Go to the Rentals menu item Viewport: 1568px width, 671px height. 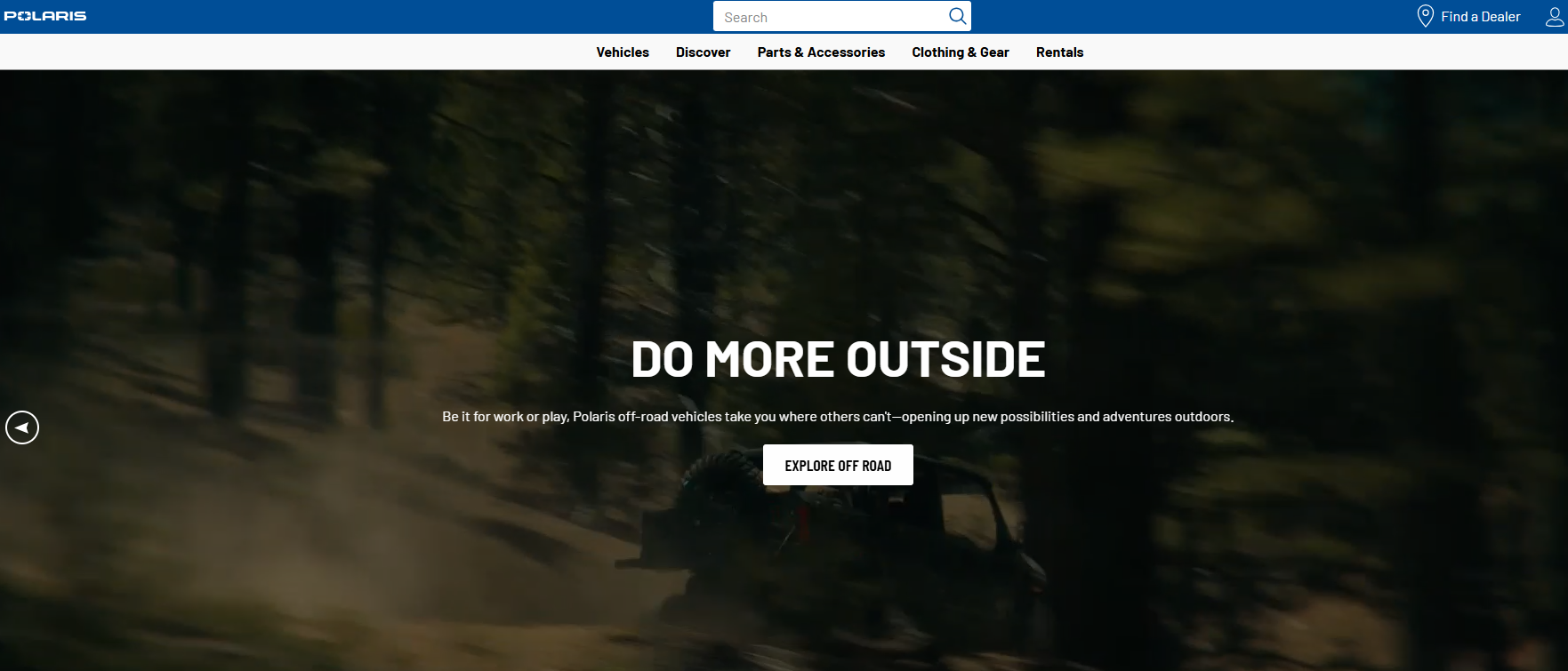click(x=1059, y=52)
